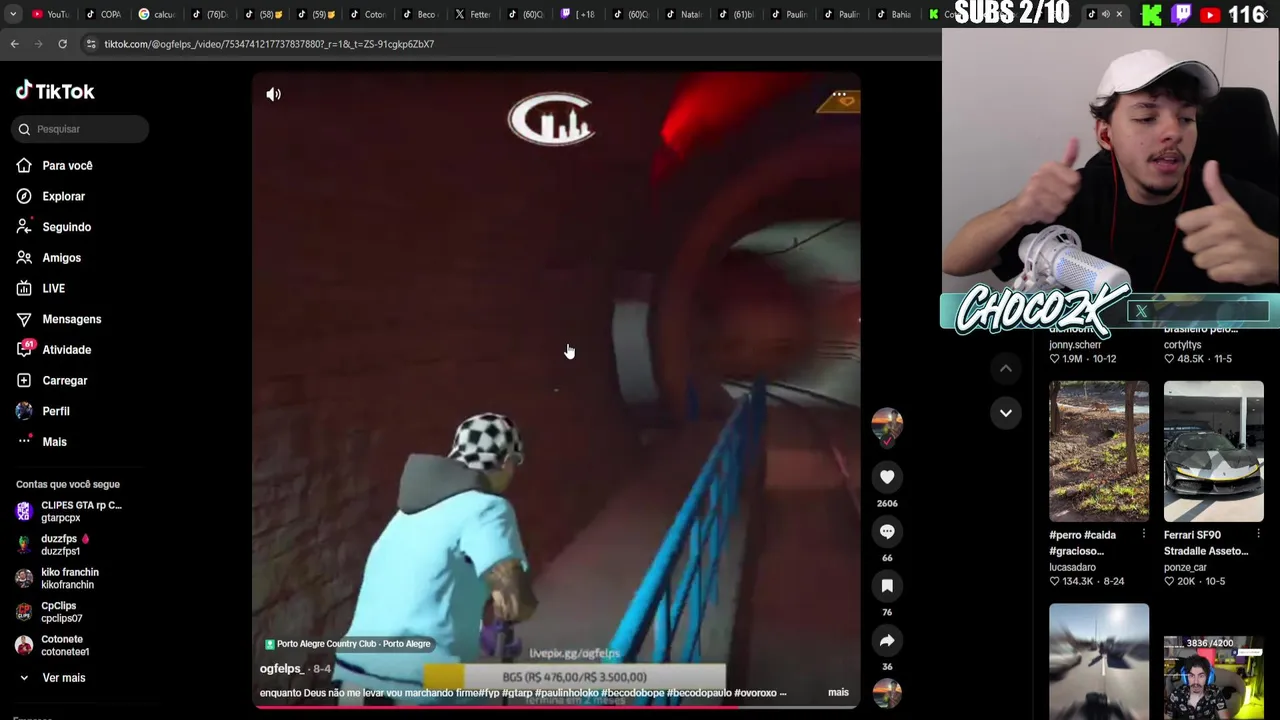
Task: Open Porto Alegre Country Club location tag
Action: [x=348, y=644]
